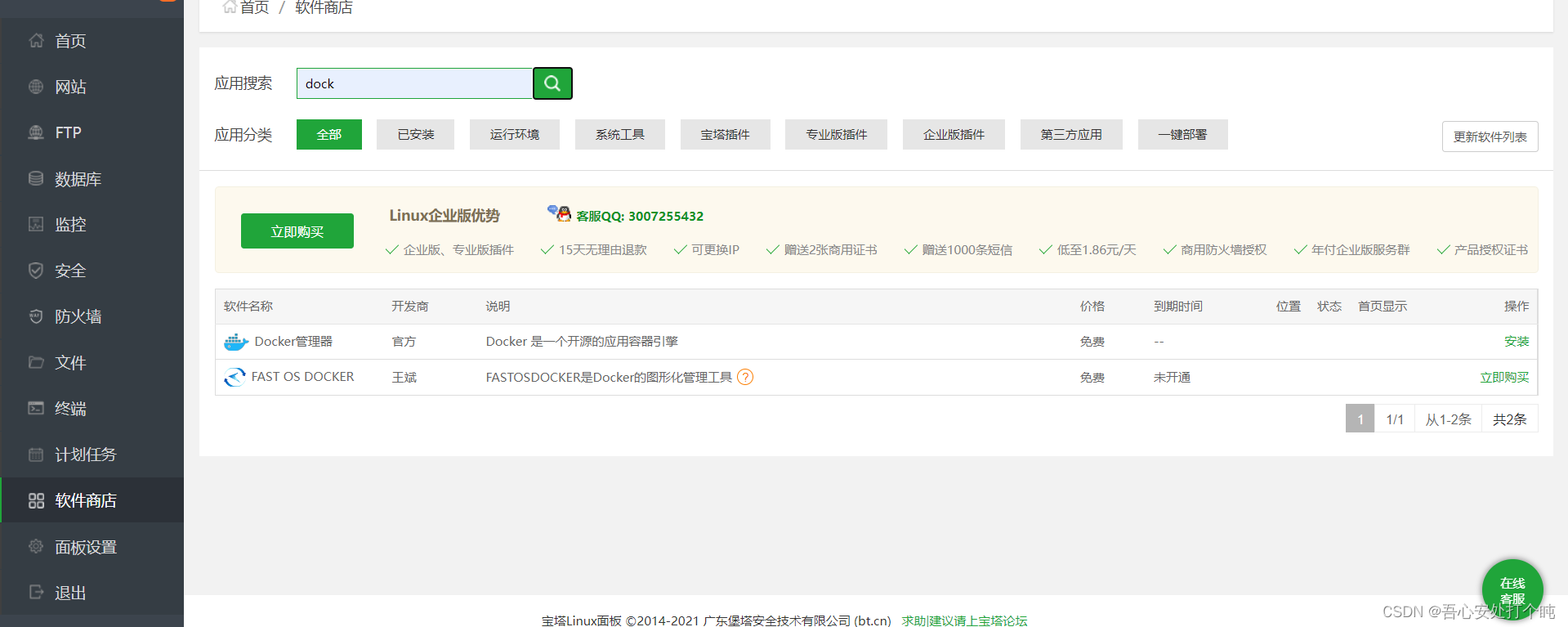This screenshot has height=627, width=1568.
Task: Switch to the 已安装 category
Action: tap(416, 134)
